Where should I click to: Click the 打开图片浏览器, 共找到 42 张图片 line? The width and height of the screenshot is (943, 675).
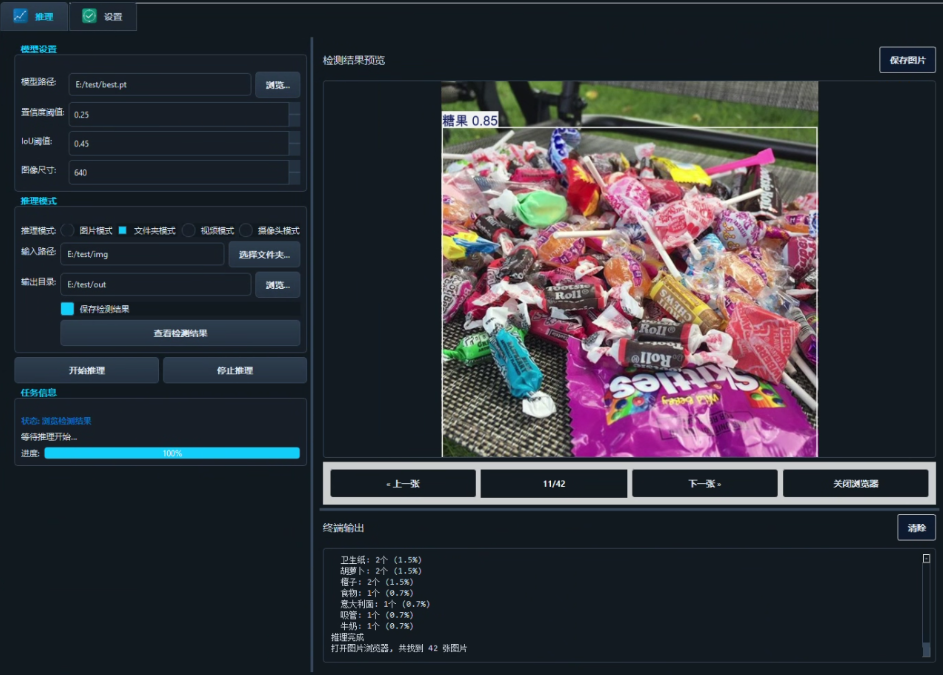pos(399,648)
